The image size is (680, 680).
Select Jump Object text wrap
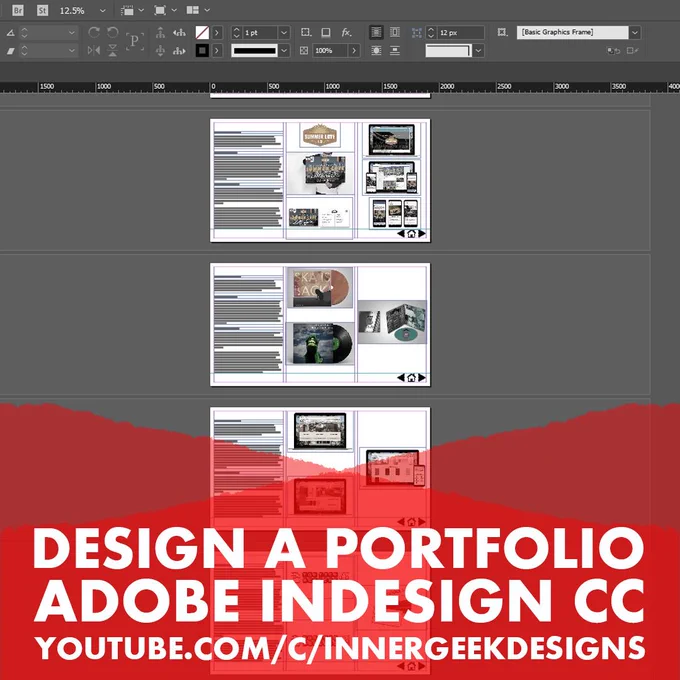click(395, 50)
